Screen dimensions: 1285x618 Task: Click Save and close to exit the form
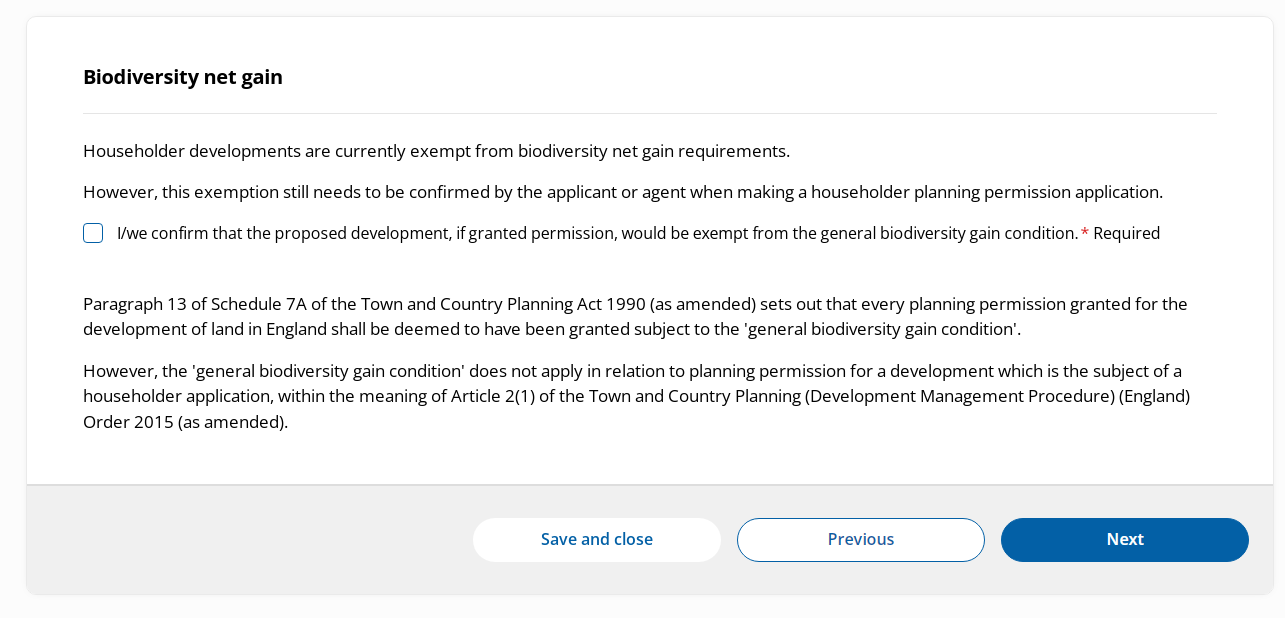coord(596,539)
